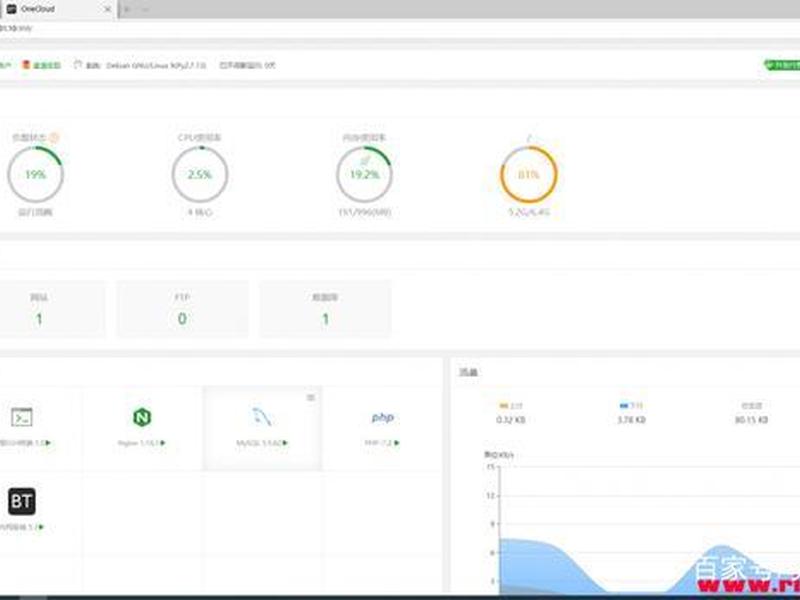This screenshot has width=800, height=600.
Task: Click the Nginx 1.16.1 version label
Action: pos(139,443)
